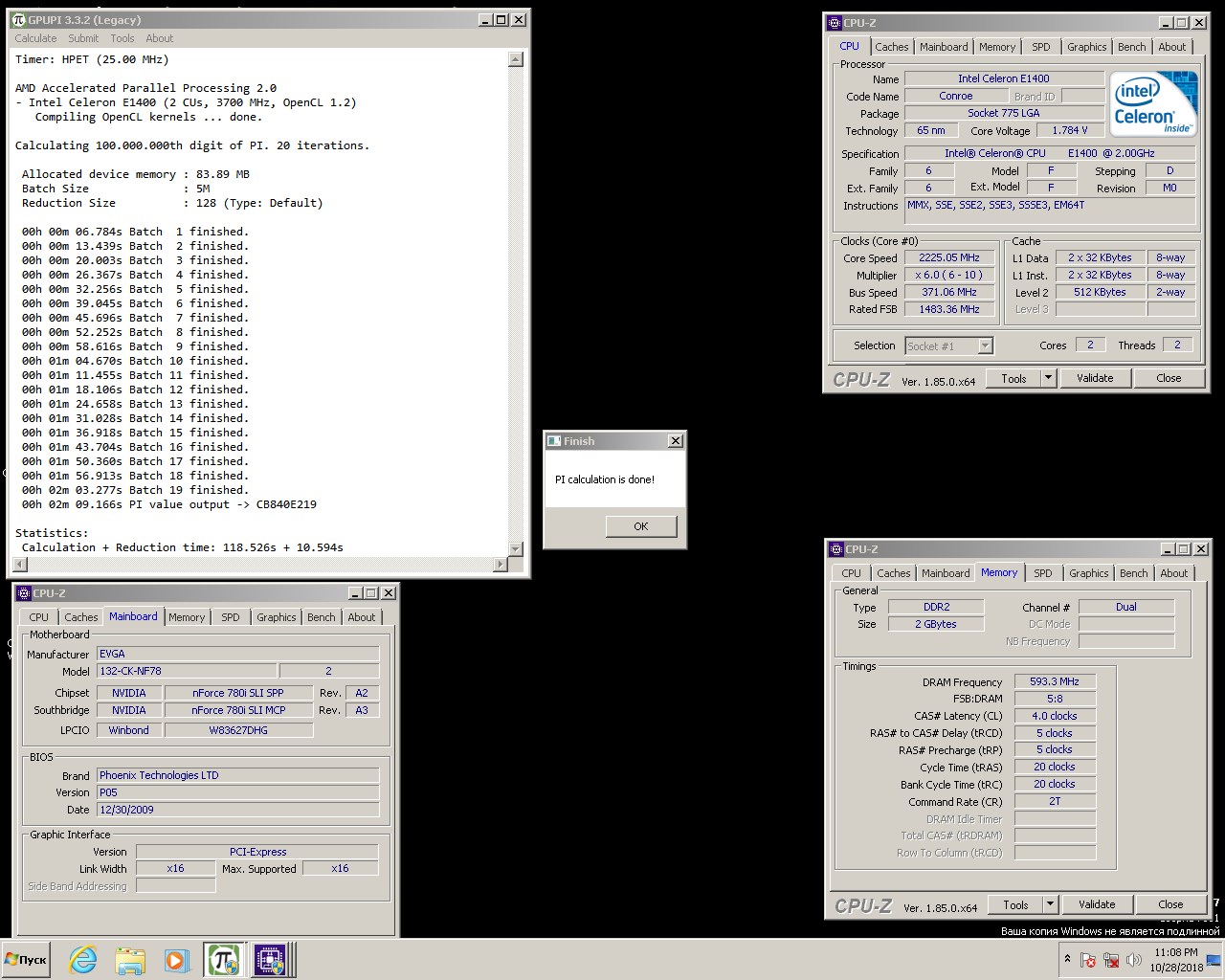Click the EVGA manufacturer field
Screen dimensions: 1225x980
pos(238,654)
